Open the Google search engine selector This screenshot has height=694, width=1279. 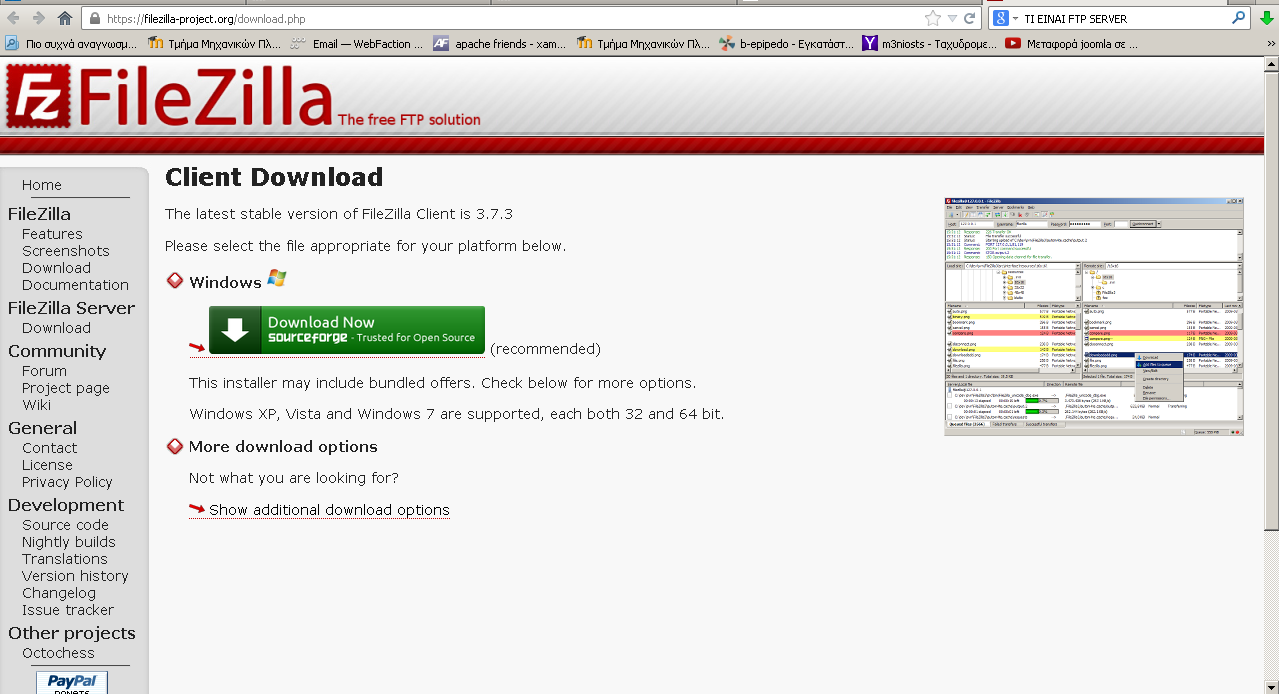click(1005, 18)
